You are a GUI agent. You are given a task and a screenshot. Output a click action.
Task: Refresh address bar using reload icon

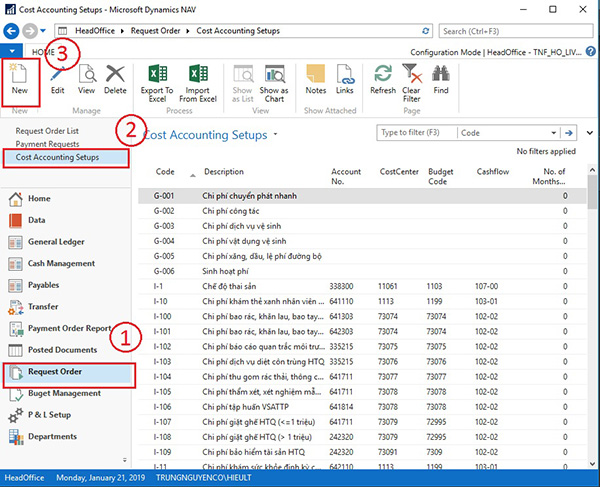click(426, 31)
